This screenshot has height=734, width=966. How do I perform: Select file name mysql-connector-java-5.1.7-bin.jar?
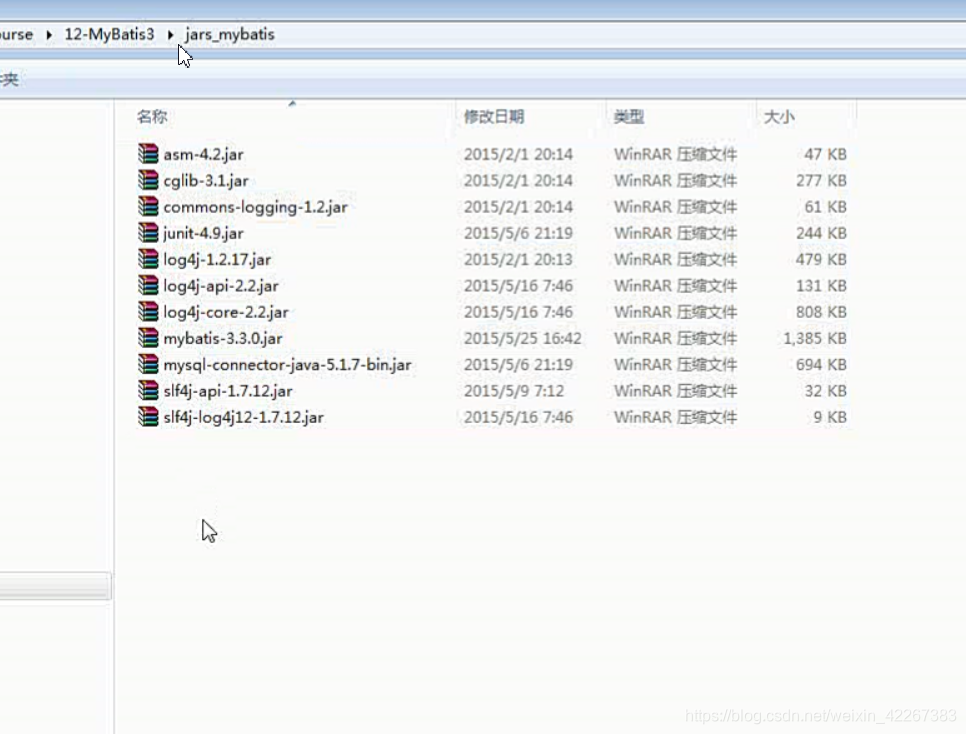click(x=287, y=365)
